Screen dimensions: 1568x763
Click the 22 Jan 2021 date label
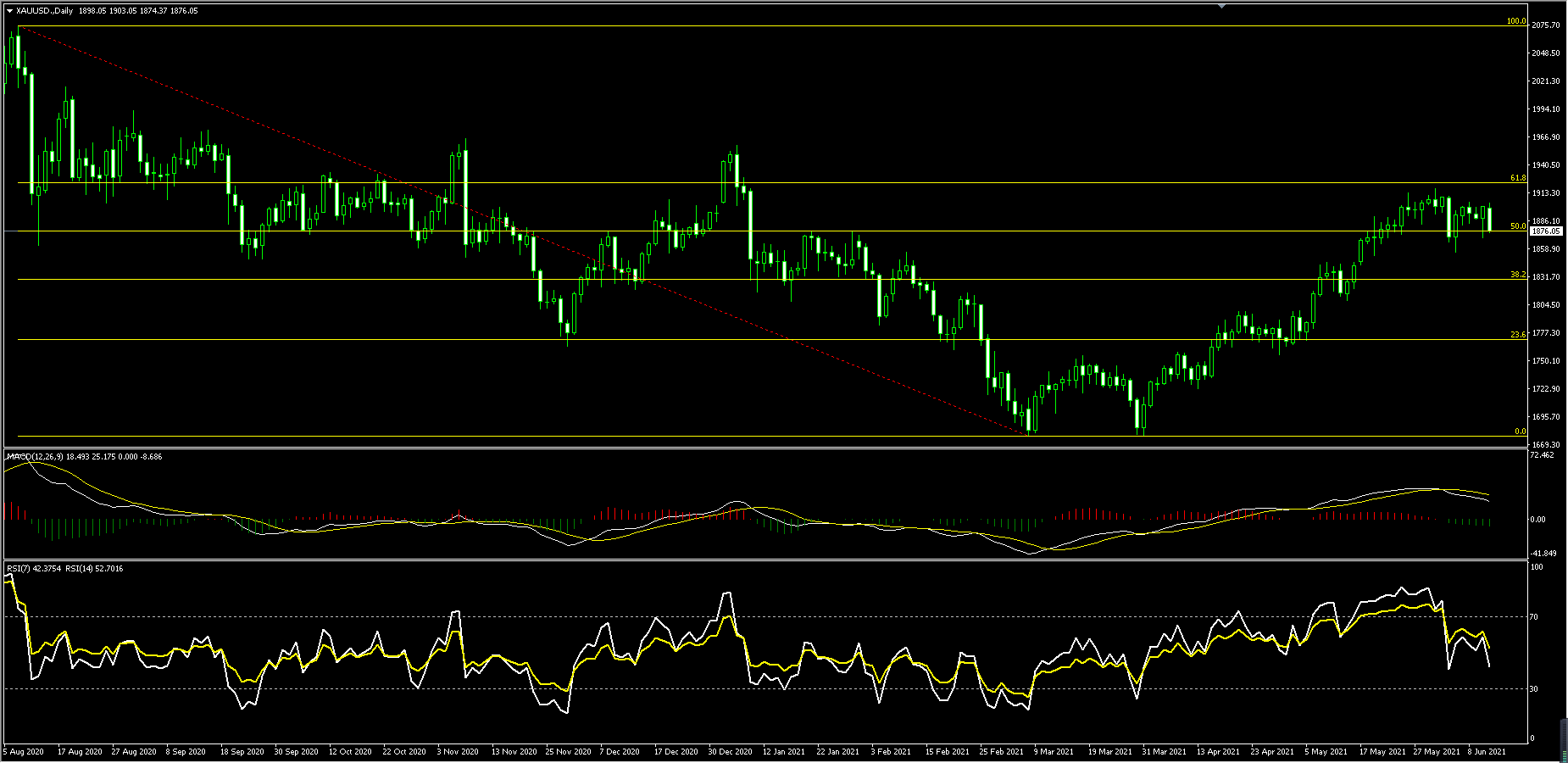(x=838, y=752)
